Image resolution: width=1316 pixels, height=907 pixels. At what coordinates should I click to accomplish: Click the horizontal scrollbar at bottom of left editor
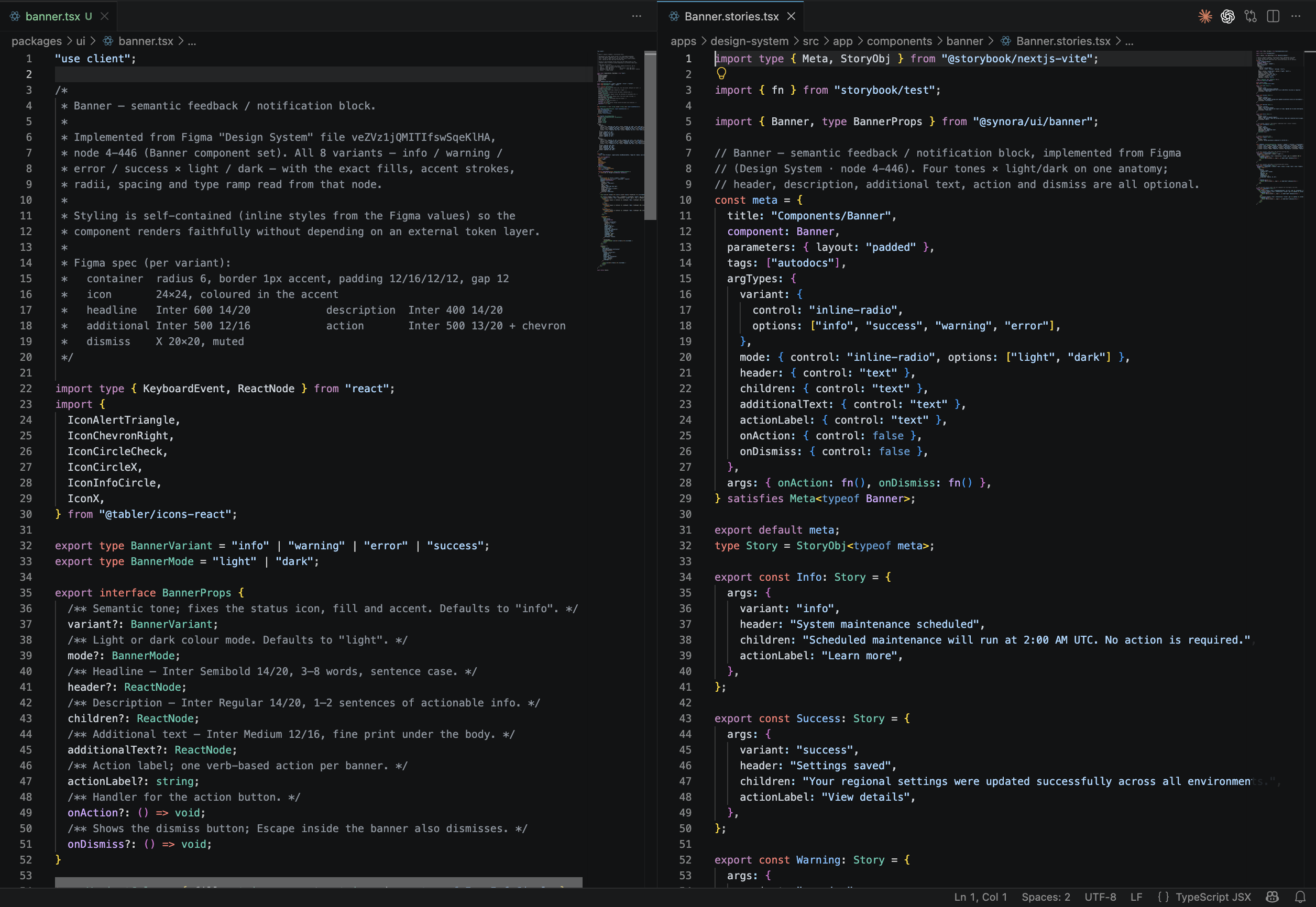(x=319, y=882)
